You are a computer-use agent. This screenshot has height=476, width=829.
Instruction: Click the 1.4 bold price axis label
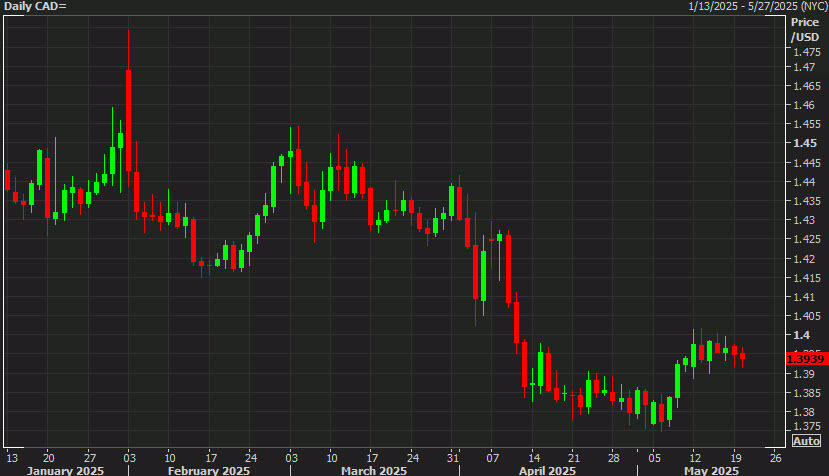[x=801, y=335]
